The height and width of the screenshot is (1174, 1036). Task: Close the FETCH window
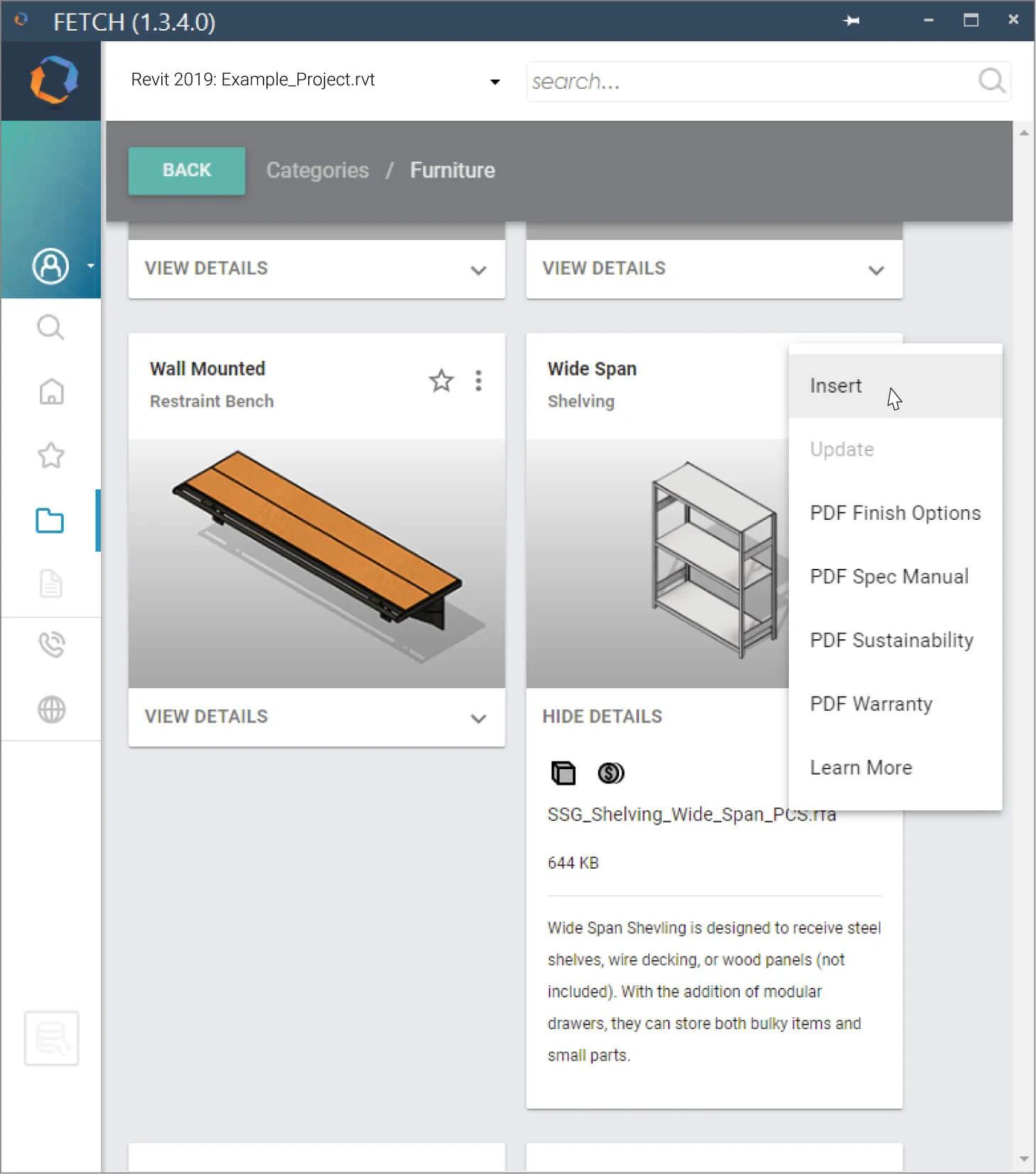[x=1013, y=20]
